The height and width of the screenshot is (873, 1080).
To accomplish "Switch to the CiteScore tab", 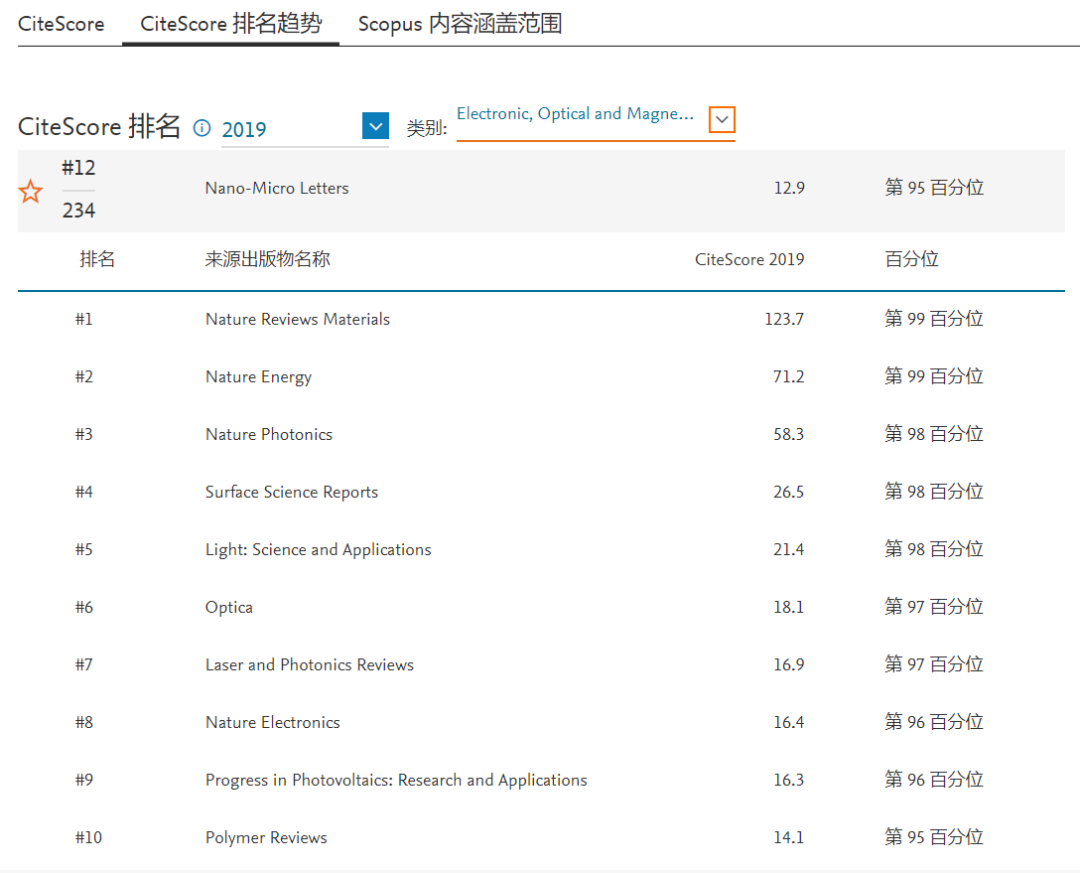I will [61, 24].
